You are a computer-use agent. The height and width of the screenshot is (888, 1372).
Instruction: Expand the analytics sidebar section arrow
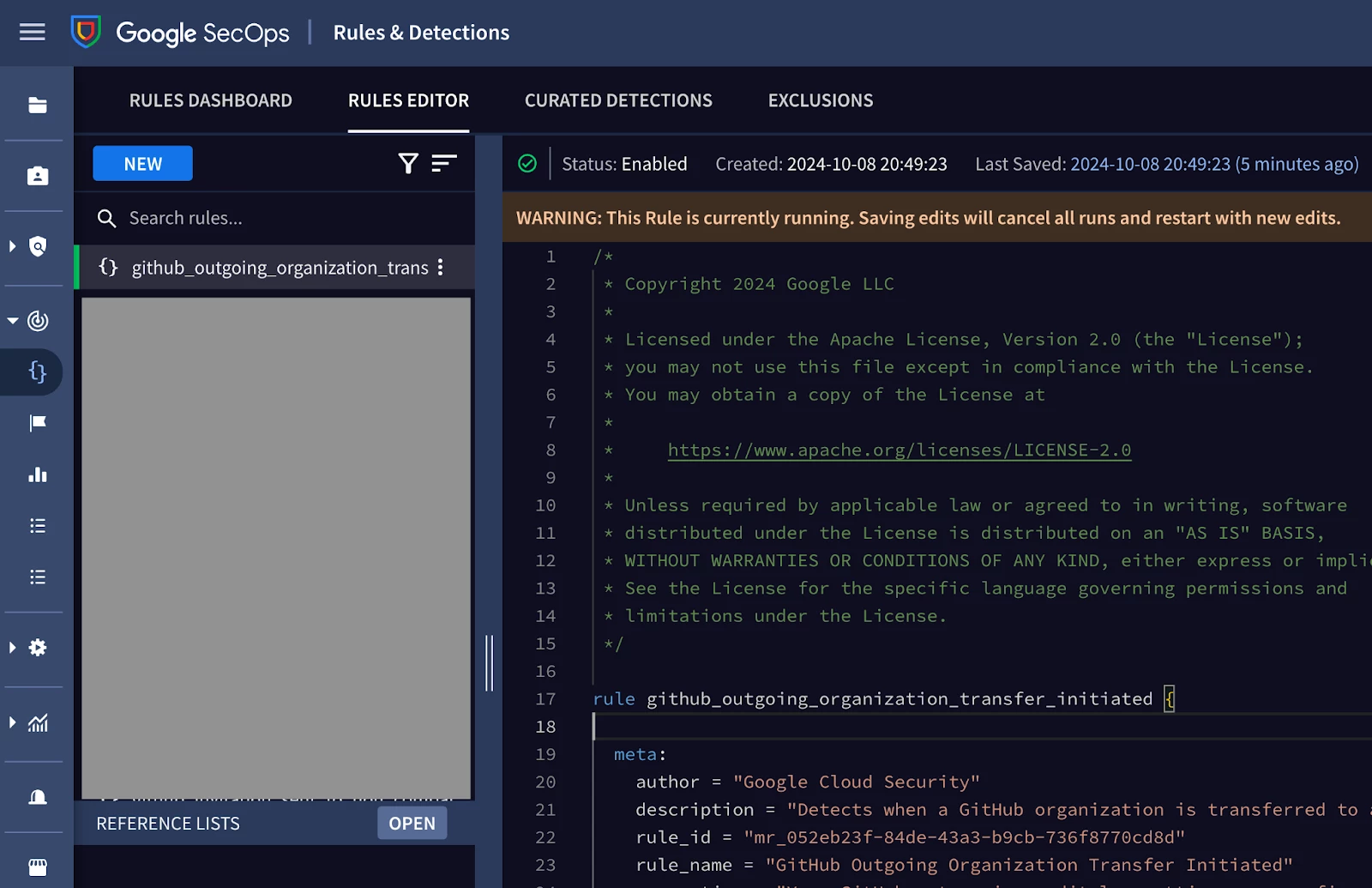click(12, 722)
